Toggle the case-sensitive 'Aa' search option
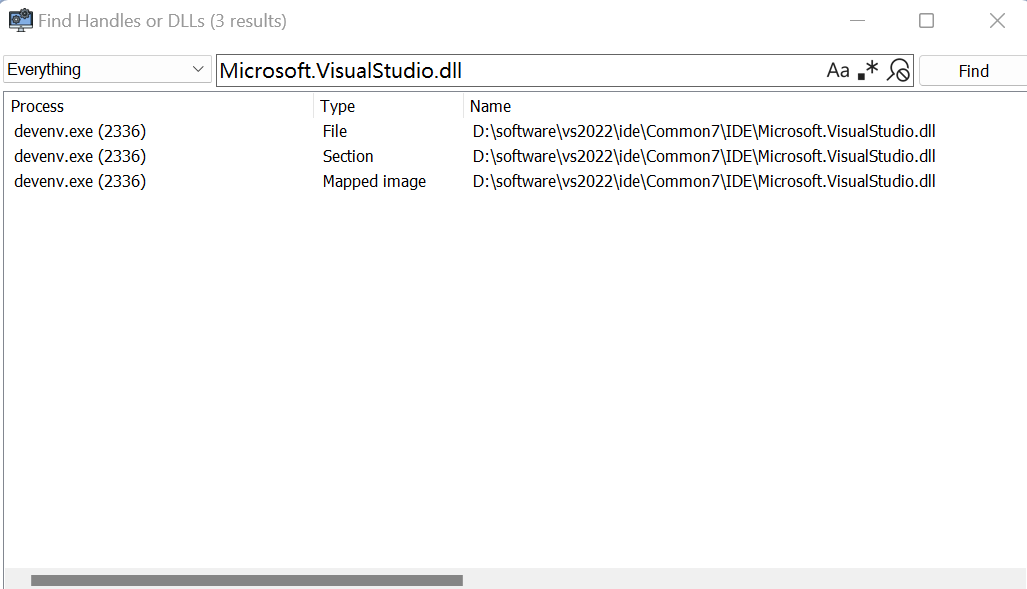The width and height of the screenshot is (1027, 589). (837, 70)
